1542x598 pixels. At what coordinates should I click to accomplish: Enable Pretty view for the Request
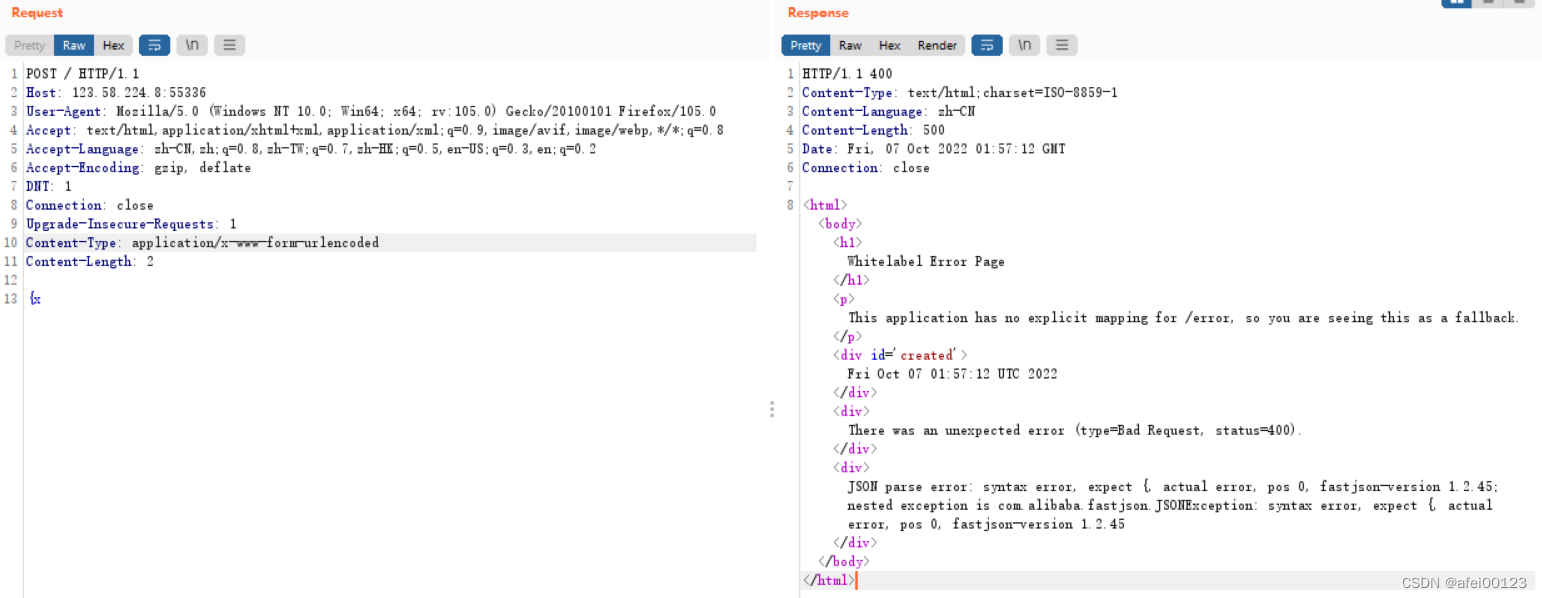click(x=28, y=44)
